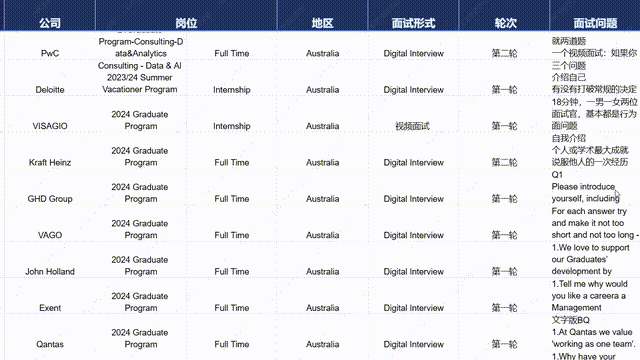Click the 视频面试 cell in VISAGIO row
Image resolution: width=640 pixels, height=360 pixels.
(x=413, y=126)
